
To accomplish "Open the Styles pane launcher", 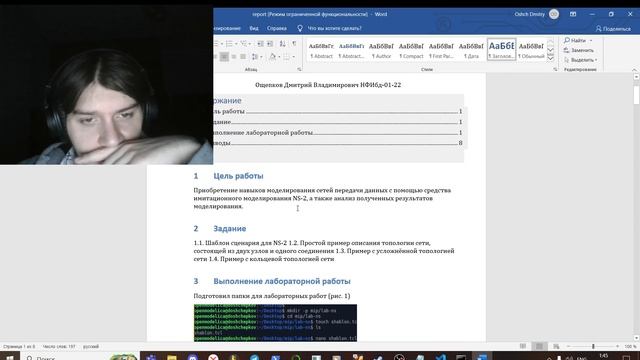I will (555, 69).
